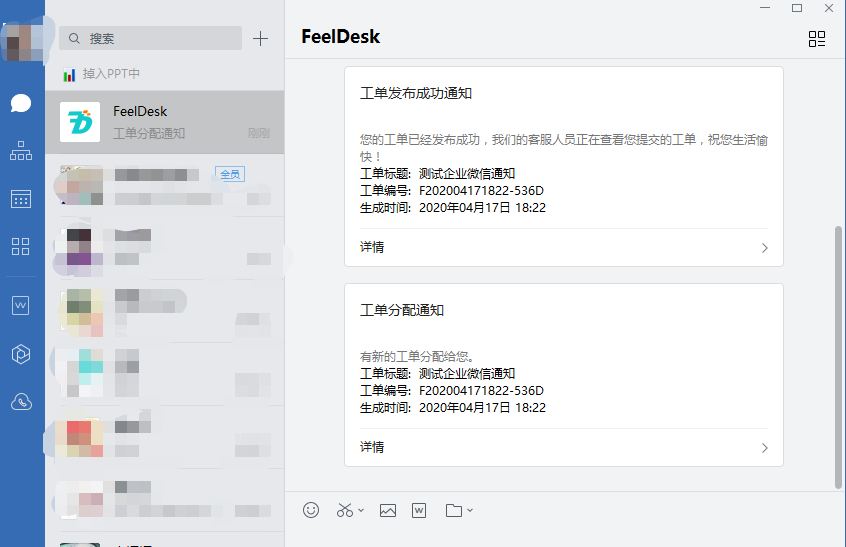Open the emoji picker smiley icon
846x547 pixels.
(311, 510)
